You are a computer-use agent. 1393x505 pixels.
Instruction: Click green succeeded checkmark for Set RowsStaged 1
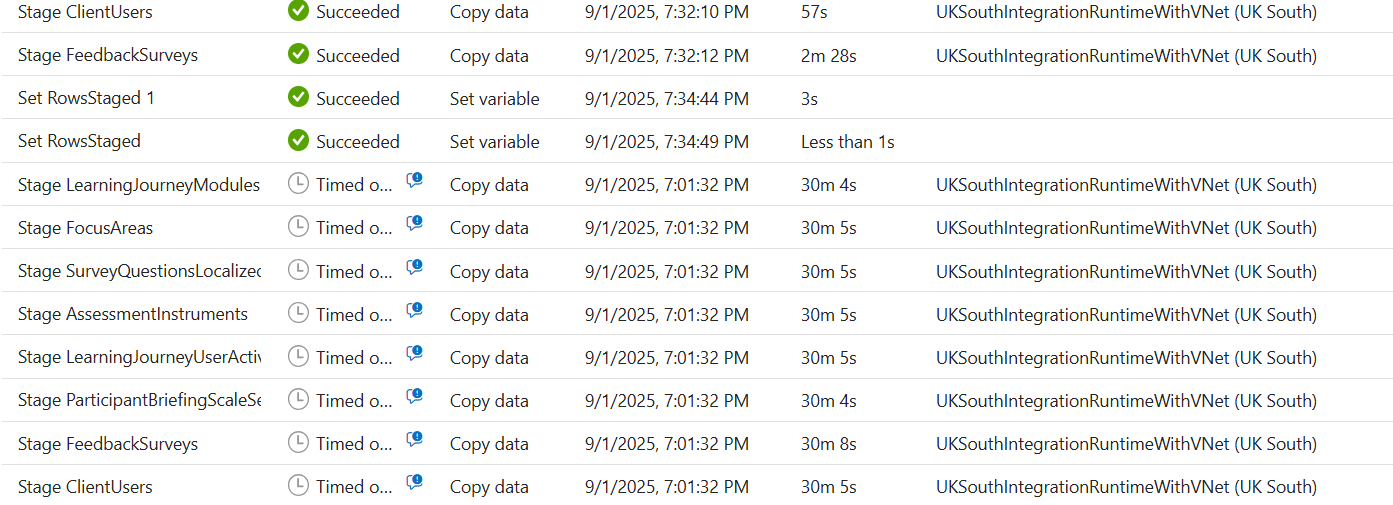(298, 97)
